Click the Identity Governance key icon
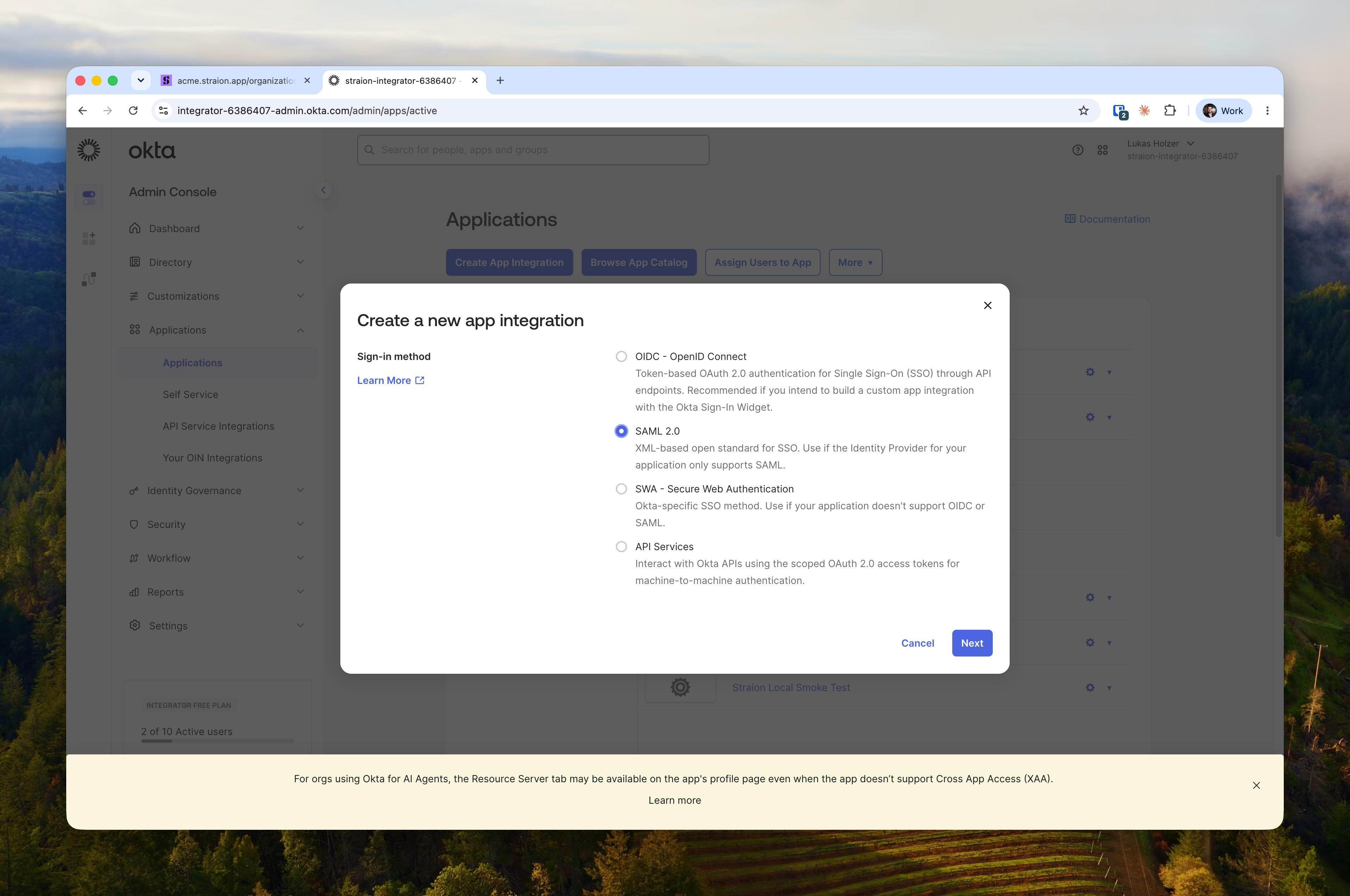 [x=134, y=491]
